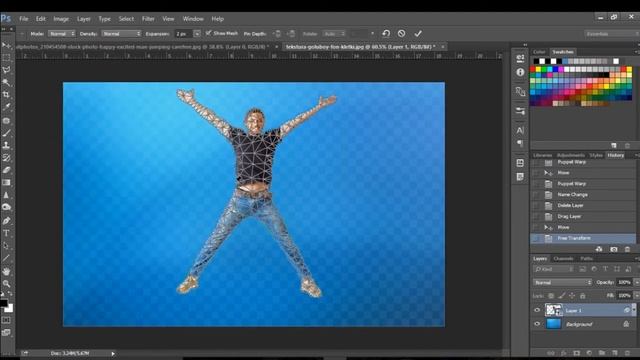Switch to the Adjustments tab

click(x=571, y=155)
